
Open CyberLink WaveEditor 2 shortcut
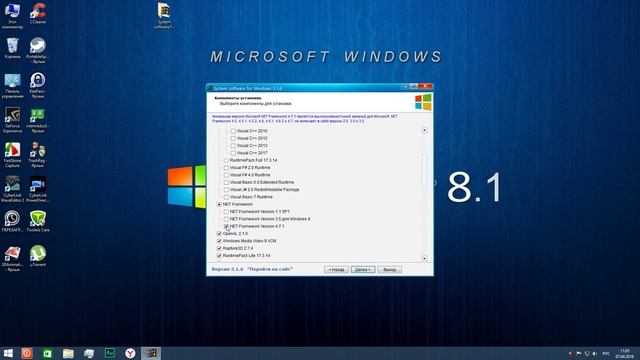(x=12, y=189)
